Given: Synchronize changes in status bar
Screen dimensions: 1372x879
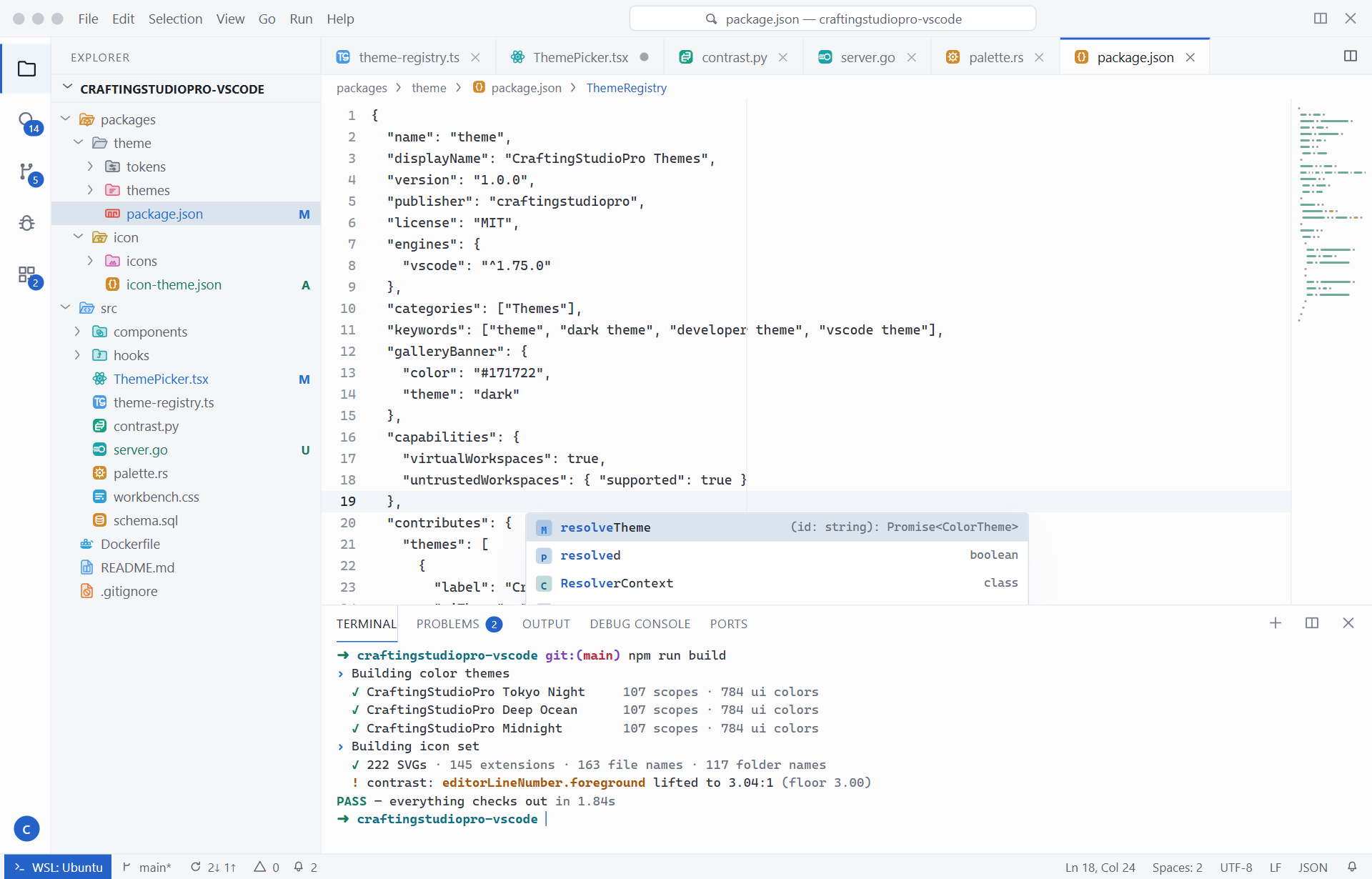Looking at the screenshot, I should 213,867.
